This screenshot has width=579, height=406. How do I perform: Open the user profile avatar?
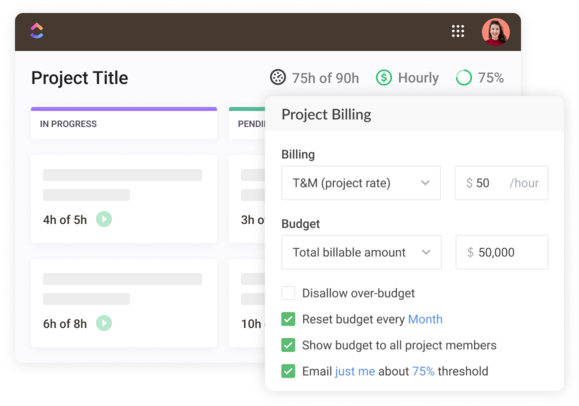tap(496, 32)
